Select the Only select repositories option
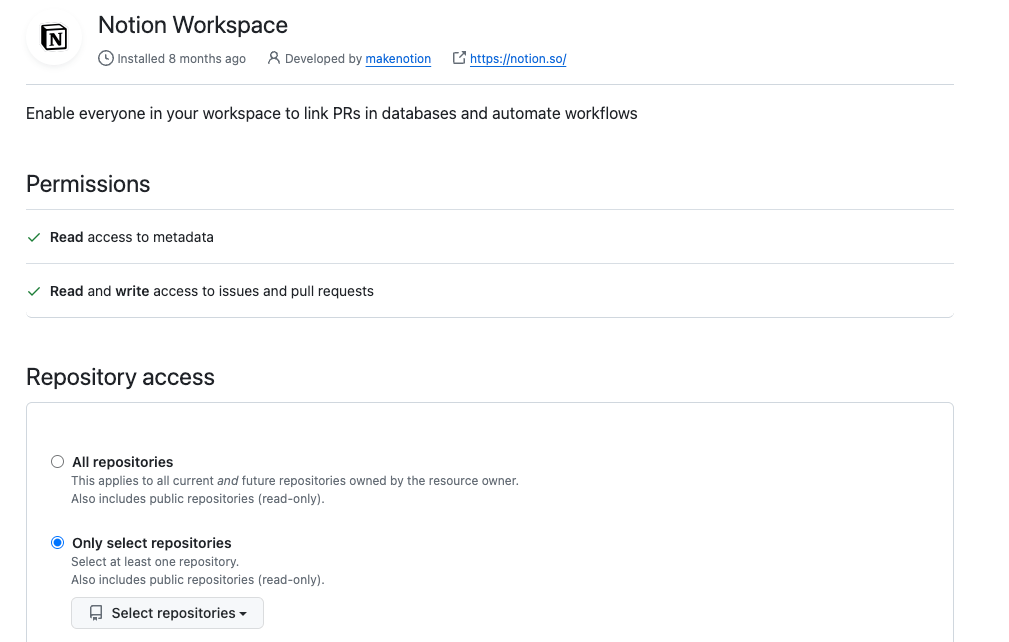1009x642 pixels. (x=57, y=542)
